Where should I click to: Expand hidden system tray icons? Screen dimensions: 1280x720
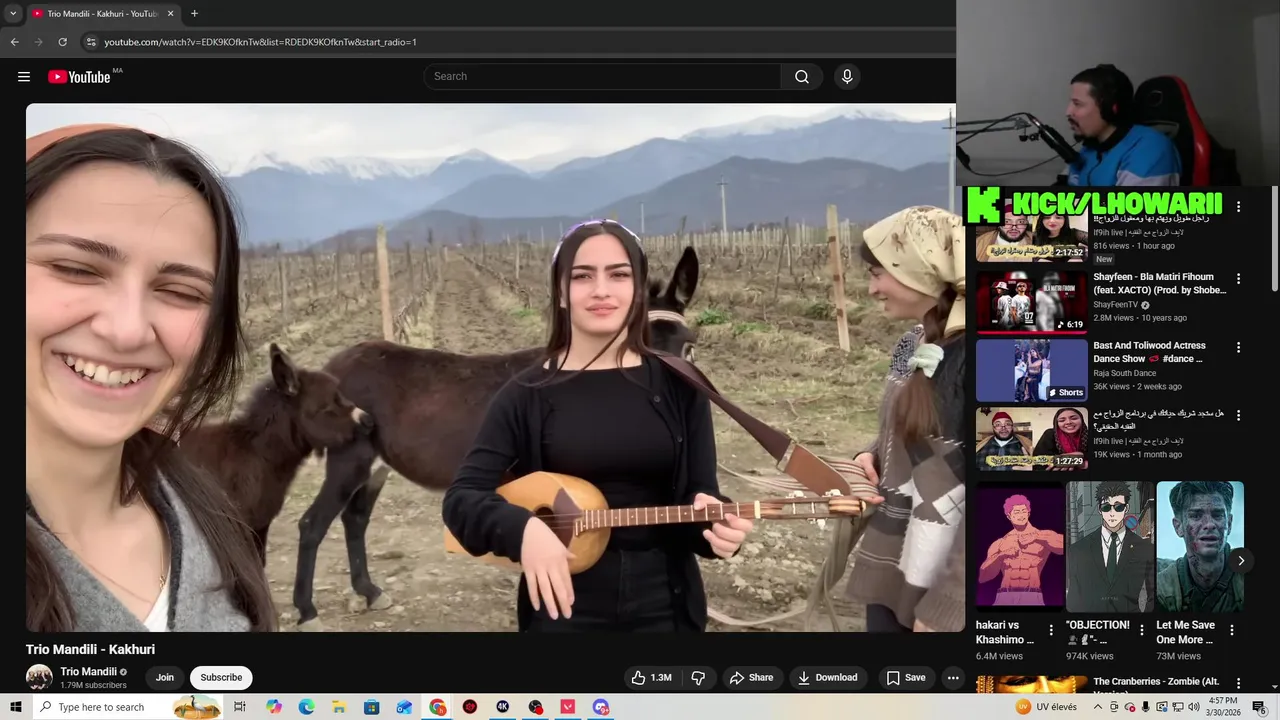1099,707
